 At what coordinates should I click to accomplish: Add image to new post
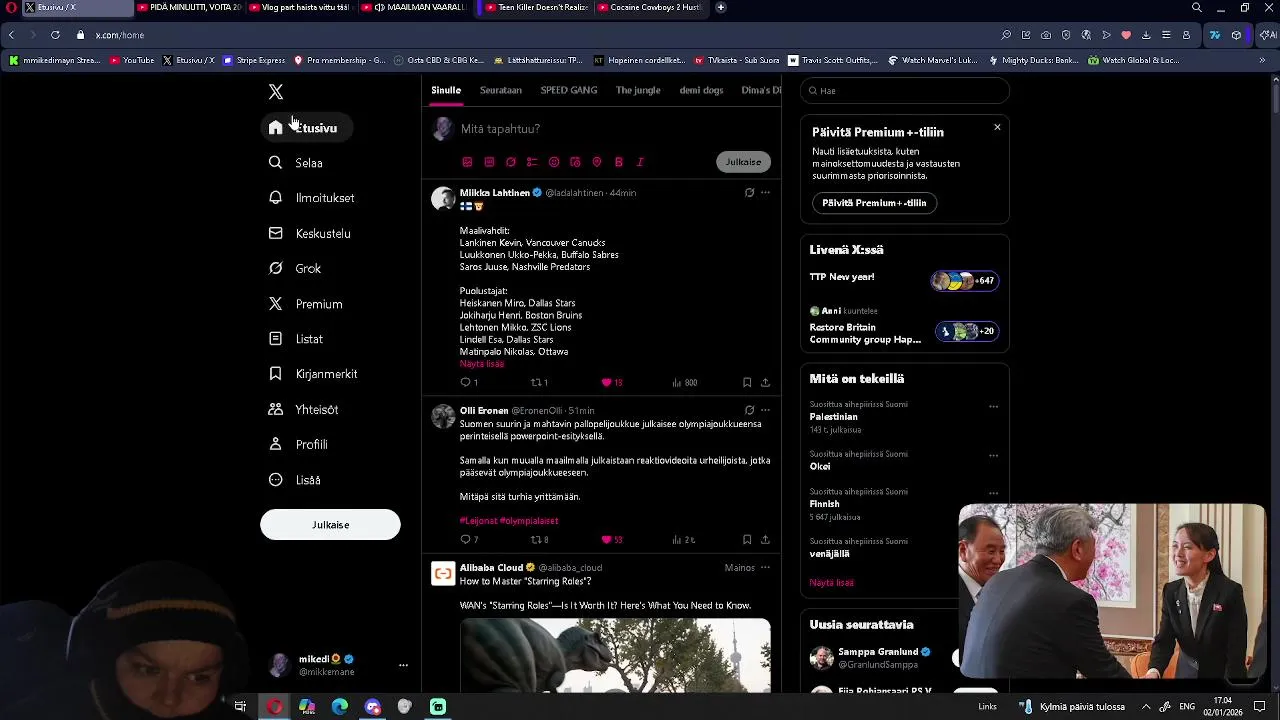(467, 162)
